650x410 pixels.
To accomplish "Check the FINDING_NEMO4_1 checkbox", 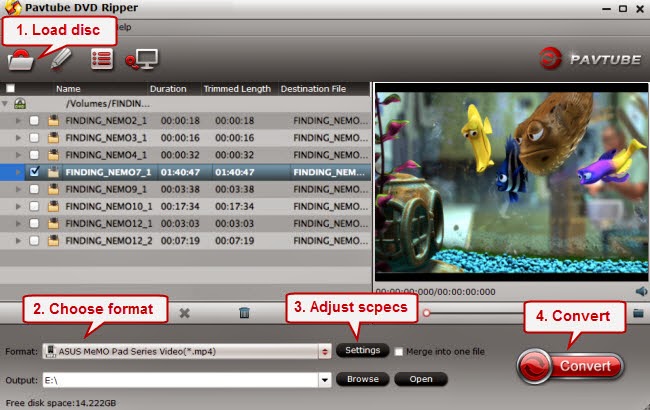I will pos(34,155).
